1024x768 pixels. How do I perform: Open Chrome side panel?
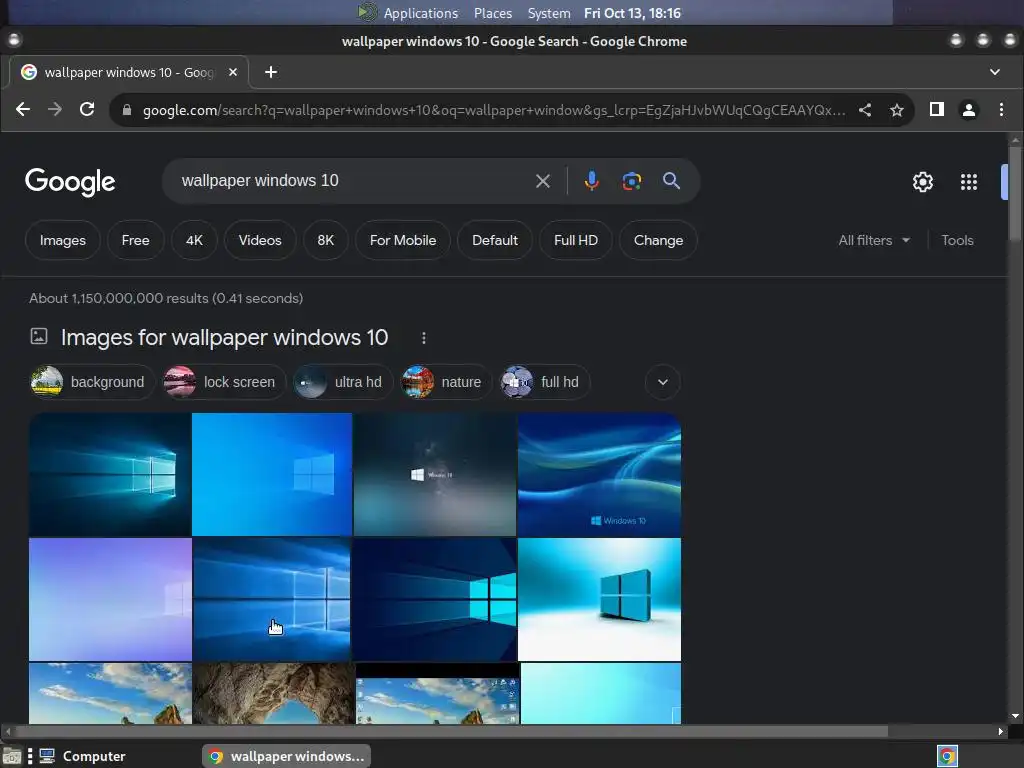pyautogui.click(x=936, y=110)
